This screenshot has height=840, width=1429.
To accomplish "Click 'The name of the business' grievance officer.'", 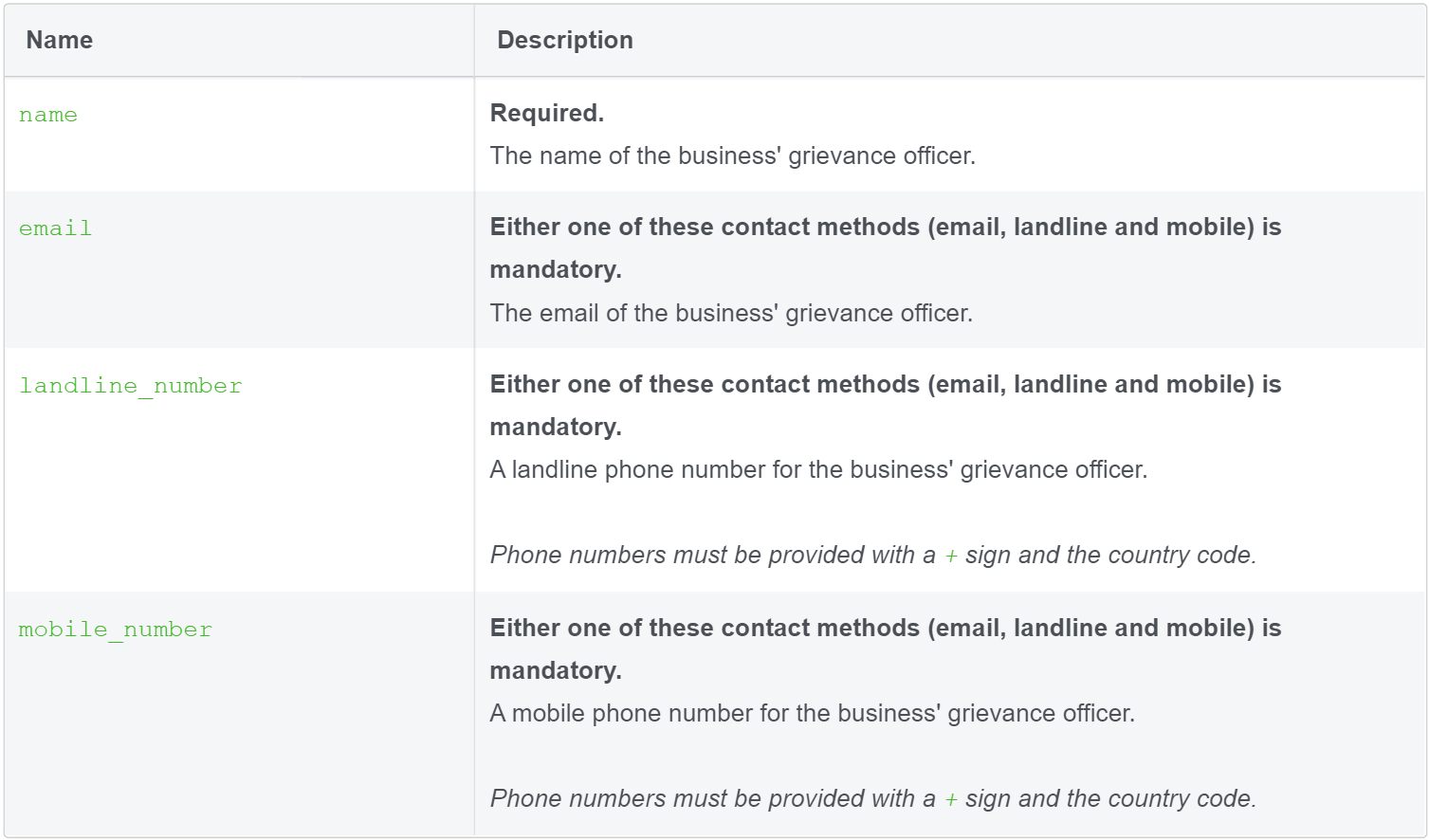I will click(732, 155).
